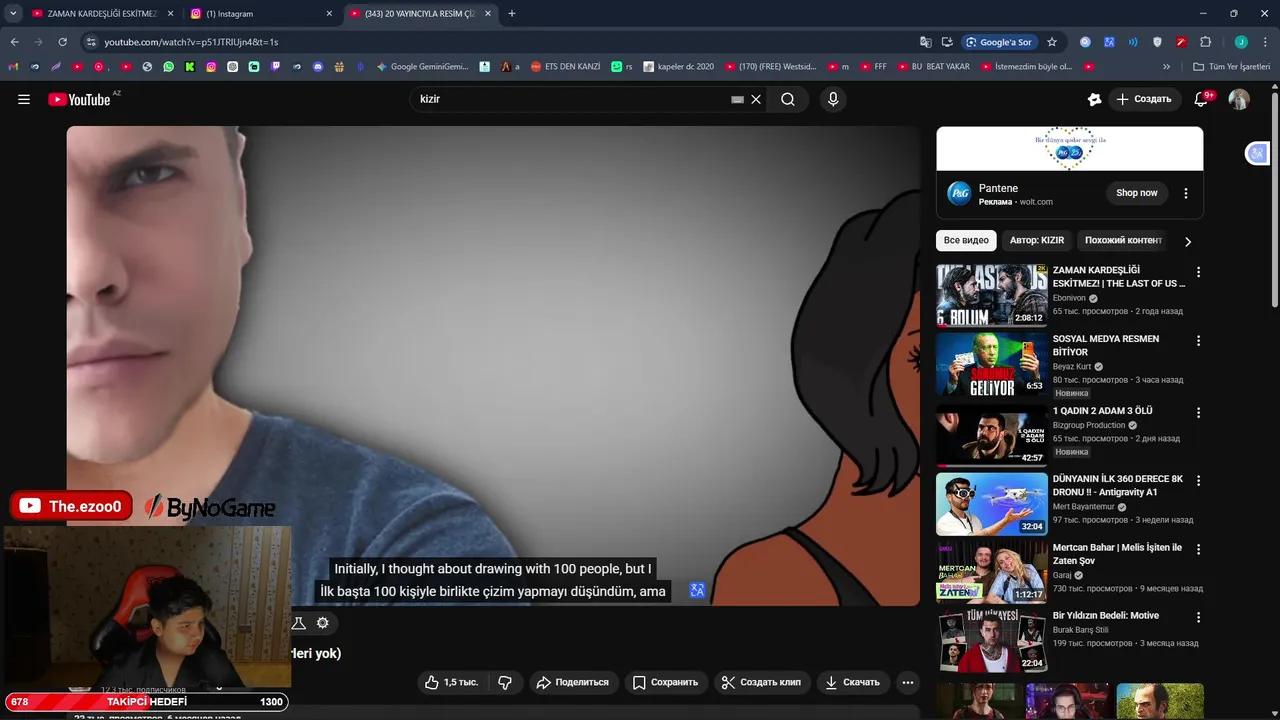Toggle the subtitle translate icon on the video
This screenshot has width=1280, height=720.
coord(697,591)
